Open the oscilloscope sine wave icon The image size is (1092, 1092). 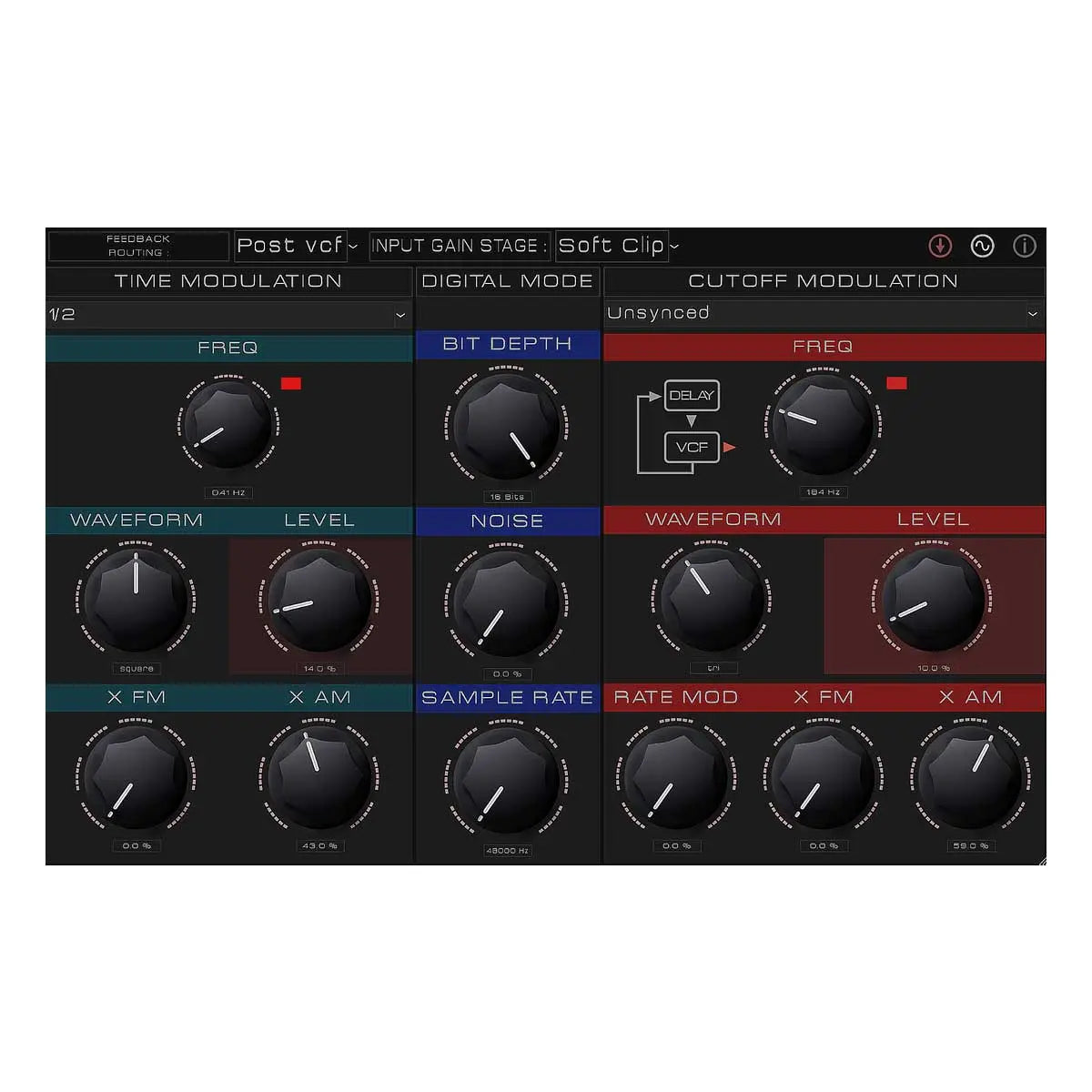click(981, 246)
